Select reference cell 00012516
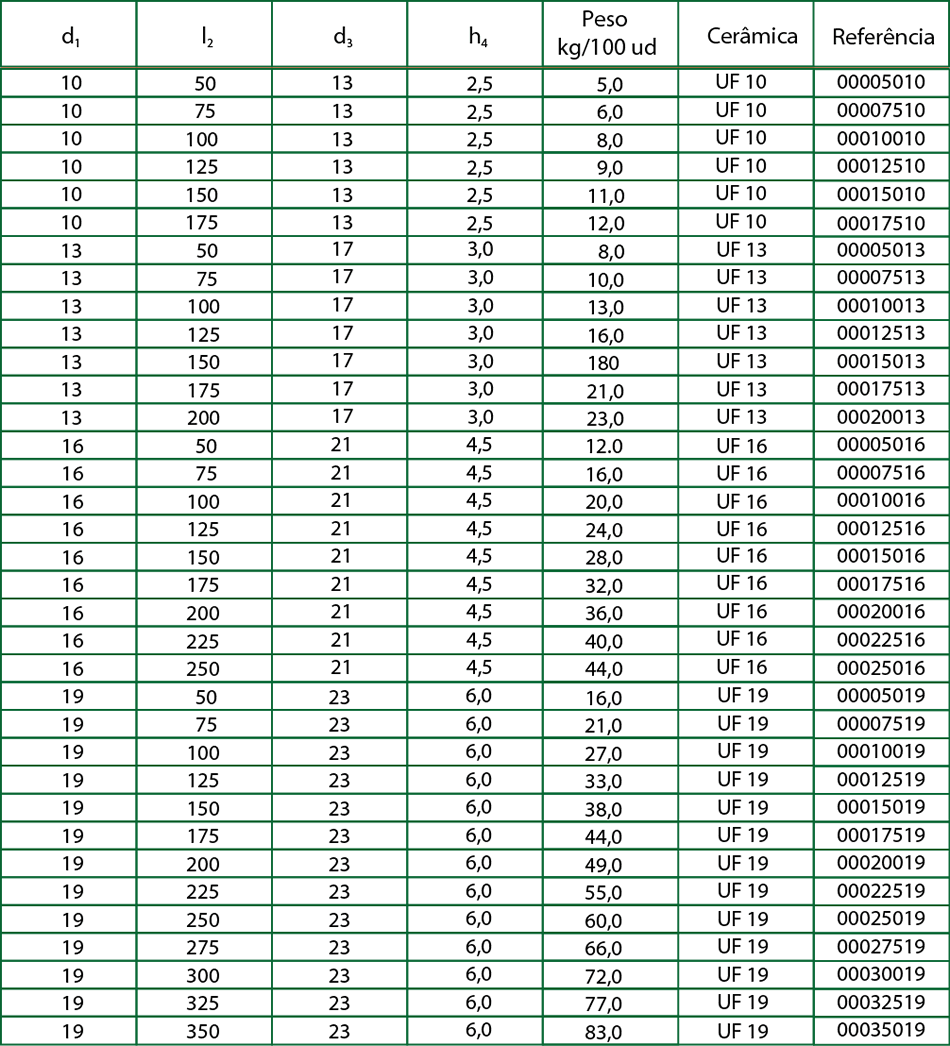This screenshot has height=1046, width=950. click(x=881, y=528)
